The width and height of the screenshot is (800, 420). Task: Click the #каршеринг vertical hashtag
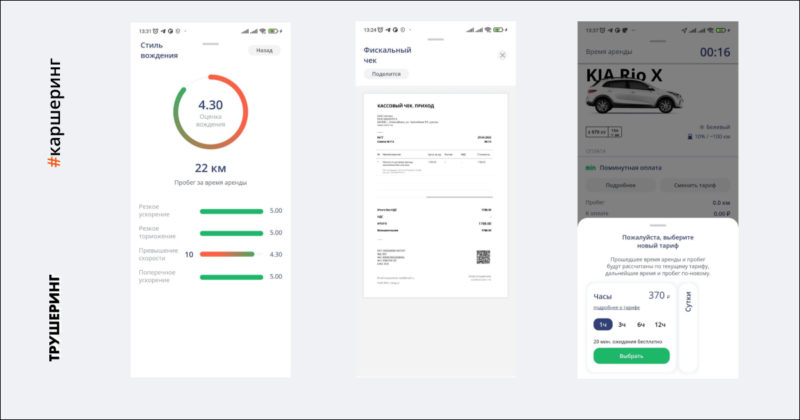tap(54, 113)
